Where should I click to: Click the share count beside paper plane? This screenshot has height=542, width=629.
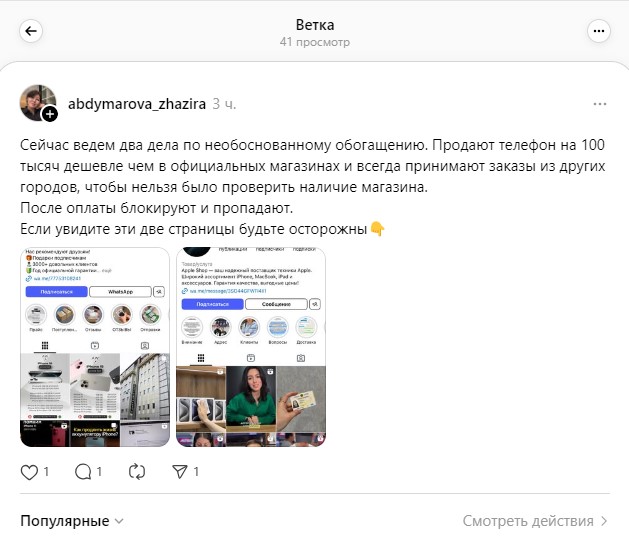click(196, 471)
